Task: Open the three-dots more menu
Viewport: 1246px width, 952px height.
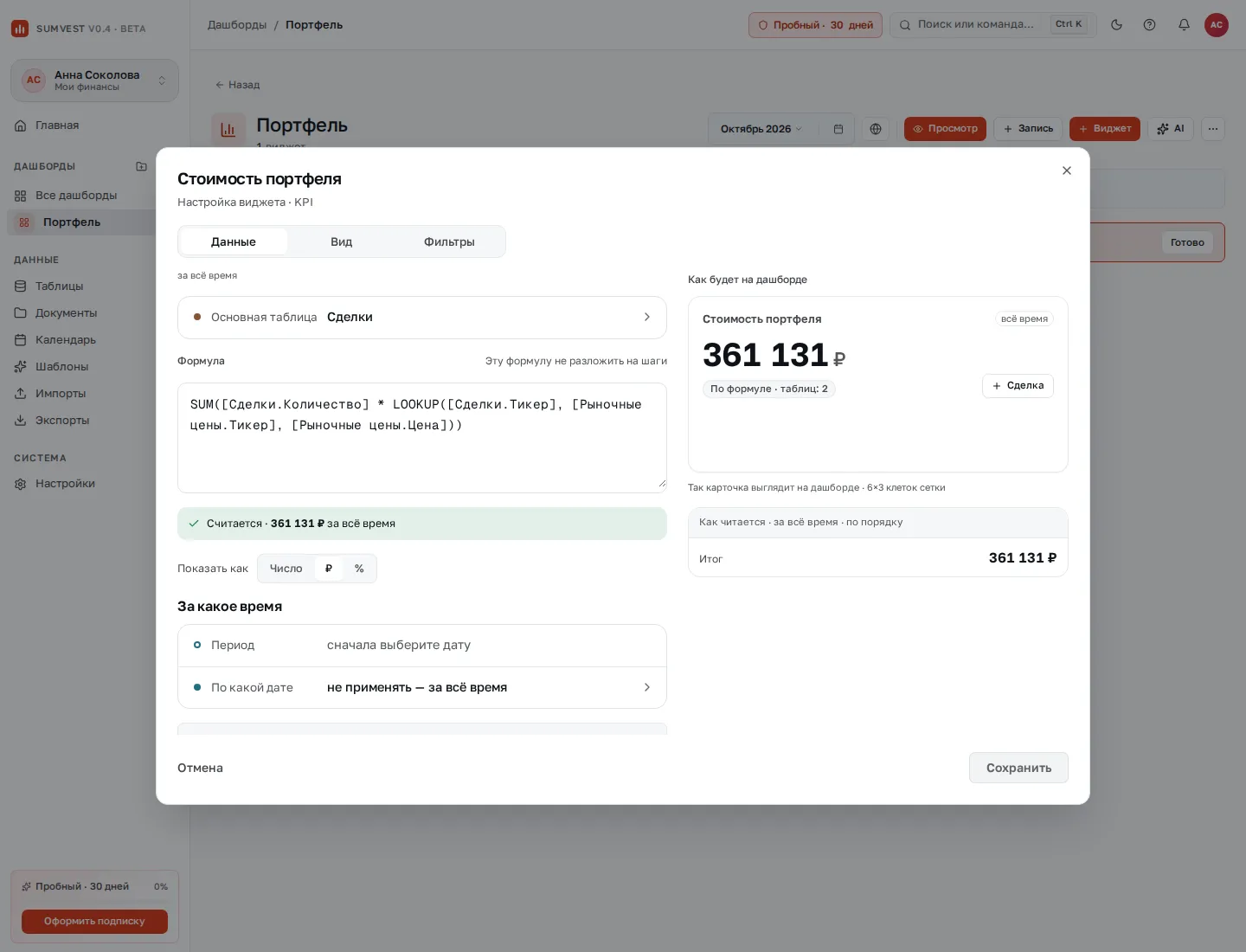Action: coord(1213,129)
